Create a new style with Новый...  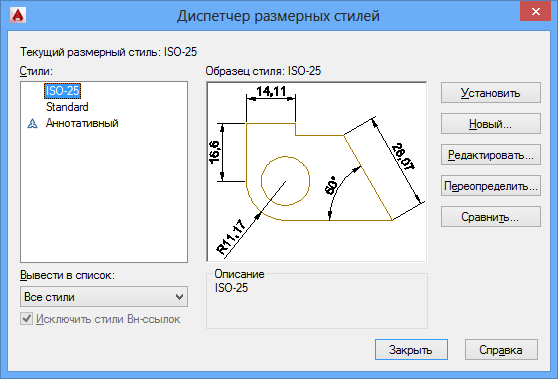tap(491, 124)
